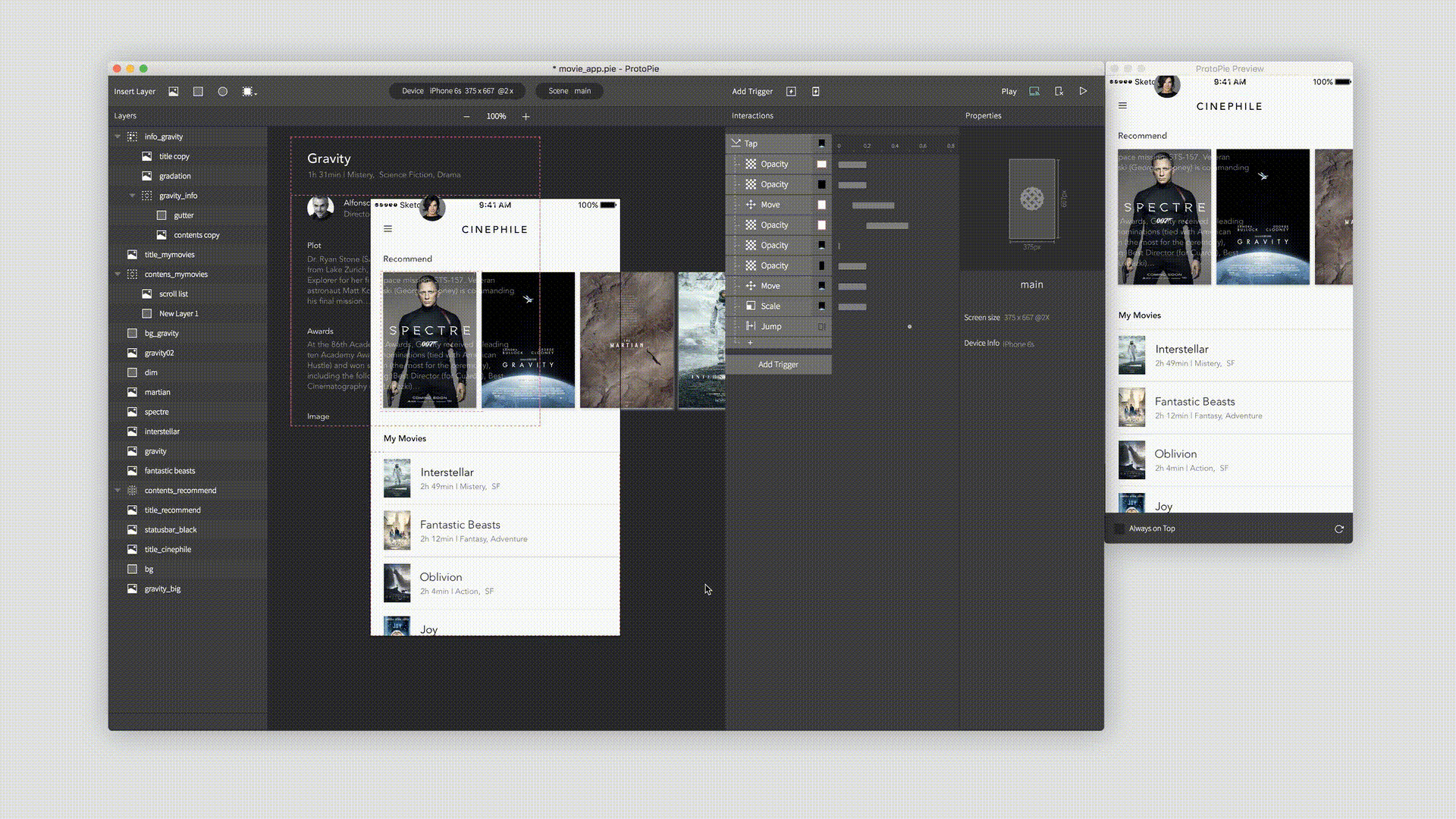Collapse the gravity_info layer group
Viewport: 1456px width, 819px height.
click(x=132, y=196)
